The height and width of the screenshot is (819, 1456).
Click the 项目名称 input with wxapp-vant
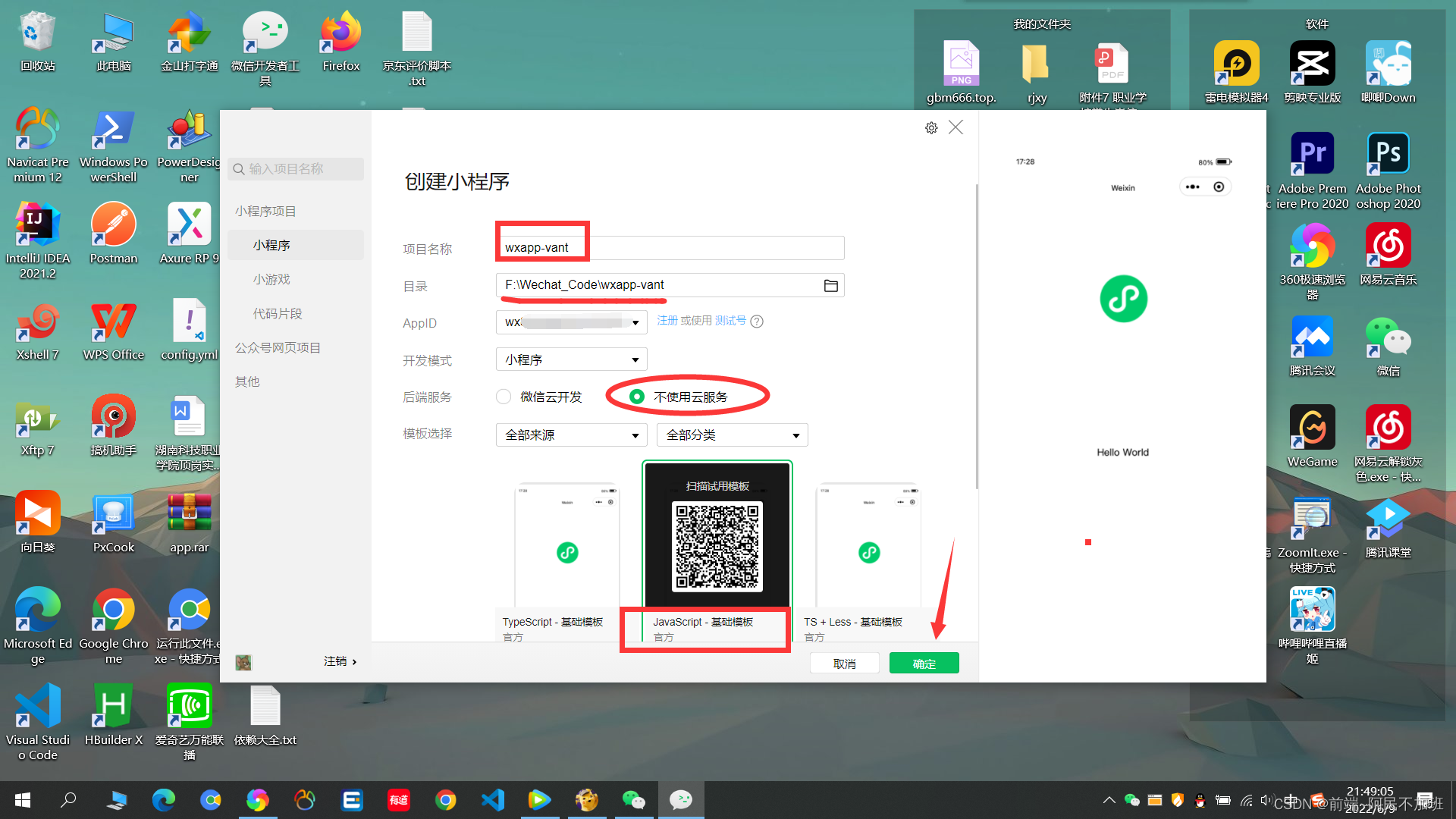click(x=670, y=248)
